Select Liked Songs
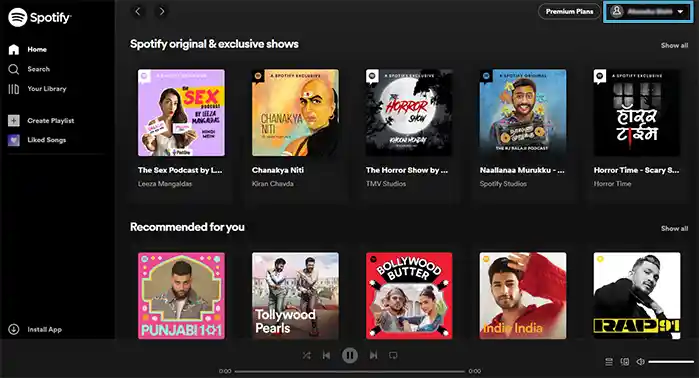The width and height of the screenshot is (699, 378). pos(47,140)
